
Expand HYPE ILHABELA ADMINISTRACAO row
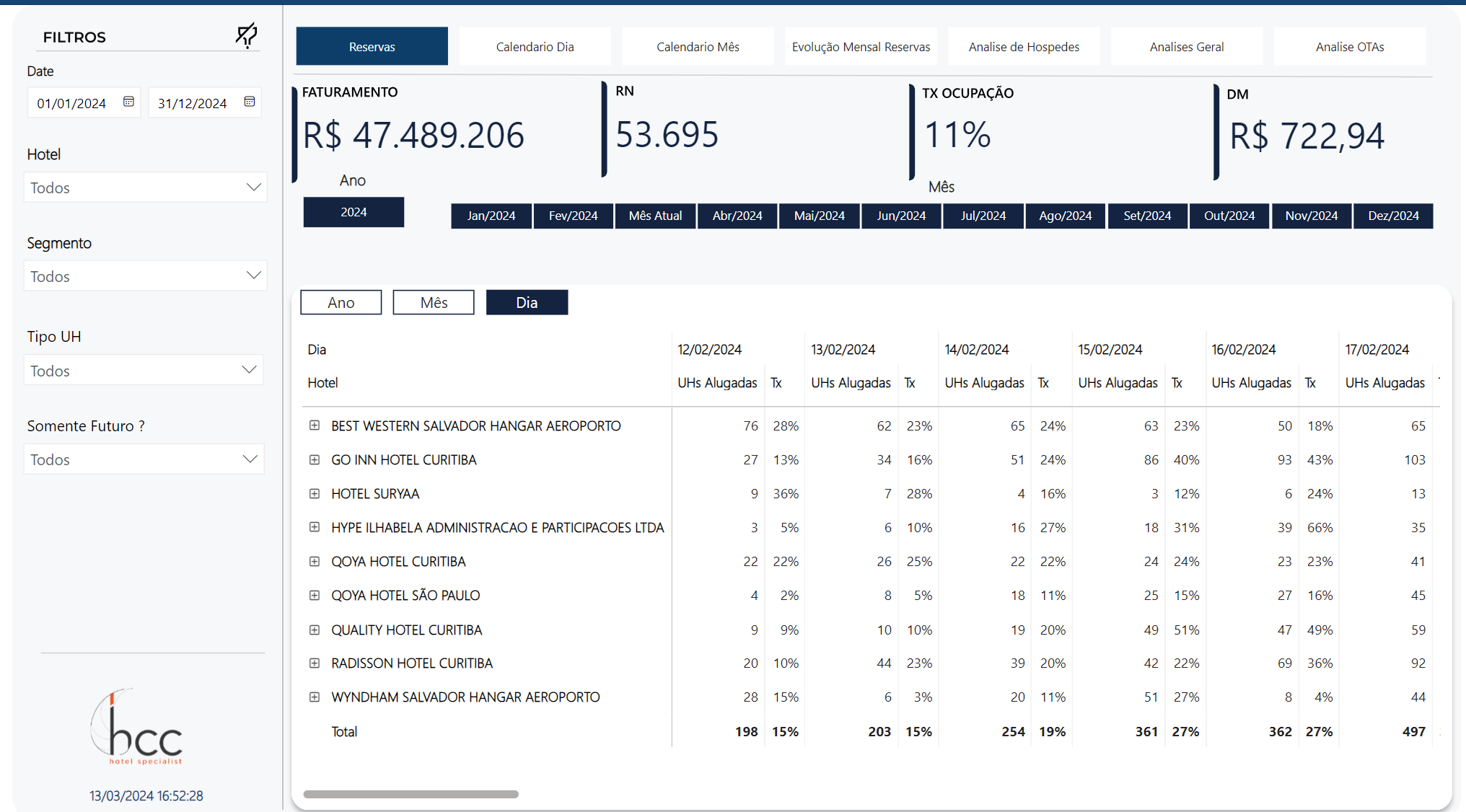[315, 527]
